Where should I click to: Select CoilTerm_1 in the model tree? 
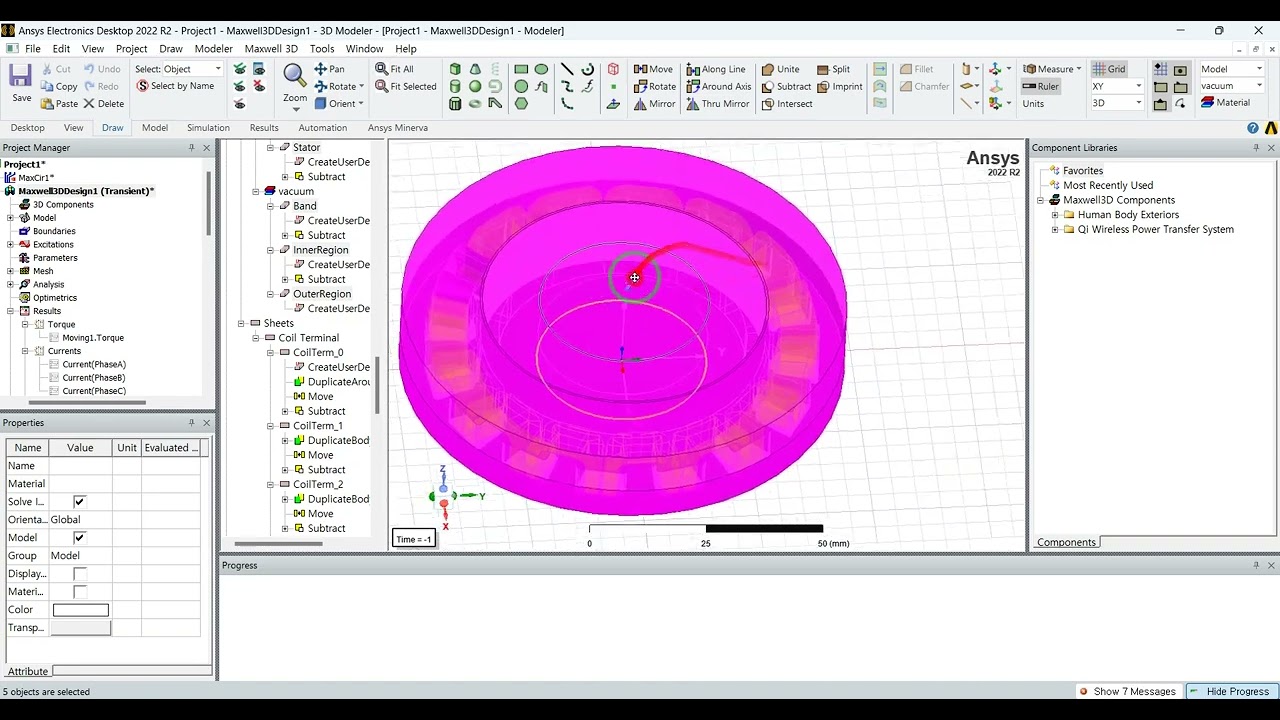point(318,426)
